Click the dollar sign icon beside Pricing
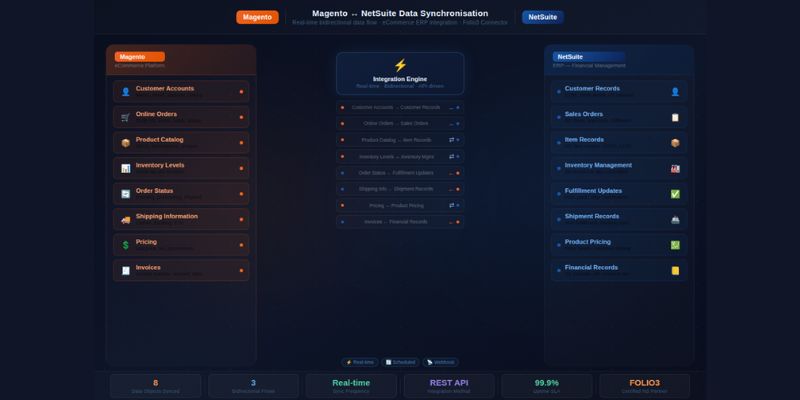800x400 pixels. click(x=126, y=245)
